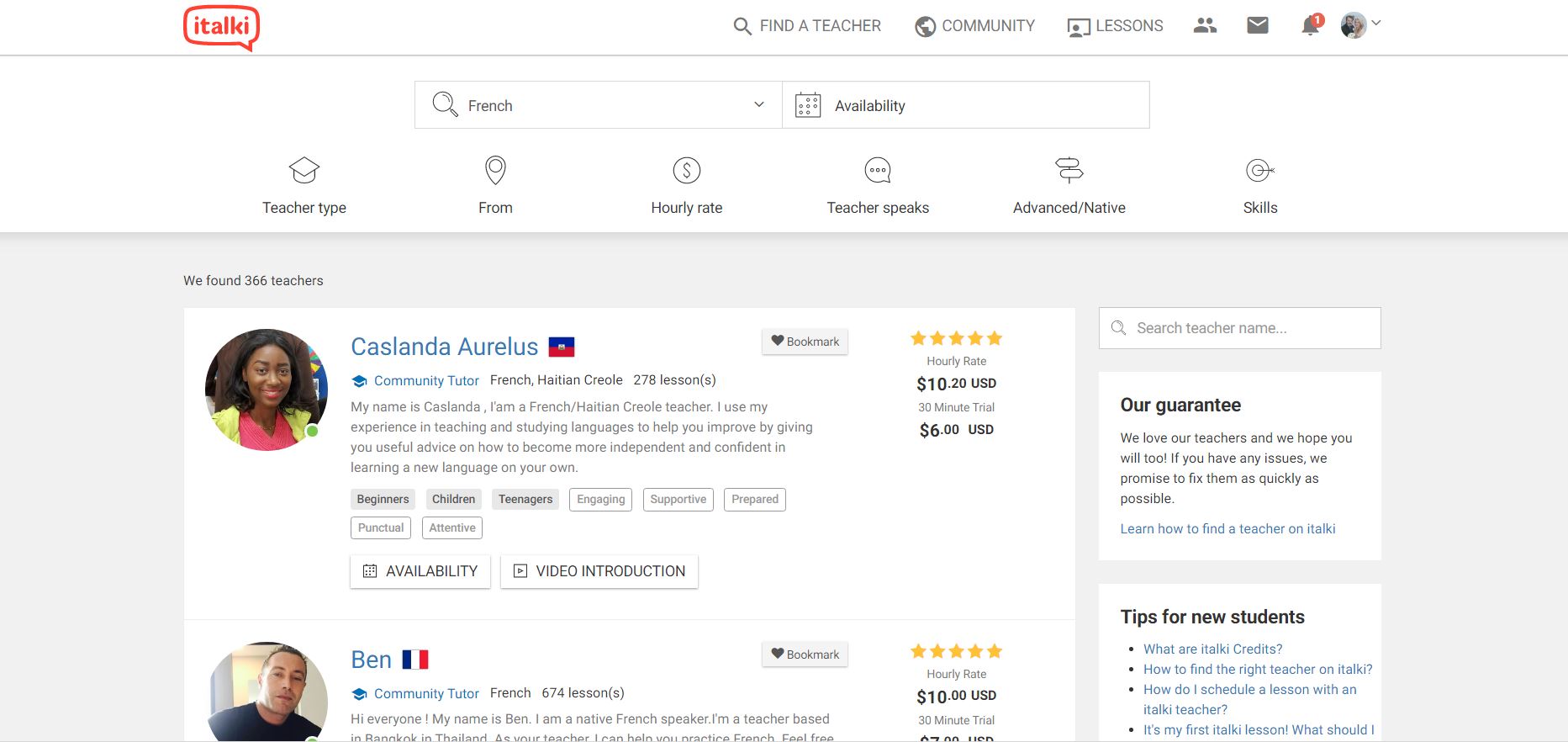Screen dimensions: 1568x742
Task: Expand the user profile avatar menu
Action: click(x=1359, y=25)
